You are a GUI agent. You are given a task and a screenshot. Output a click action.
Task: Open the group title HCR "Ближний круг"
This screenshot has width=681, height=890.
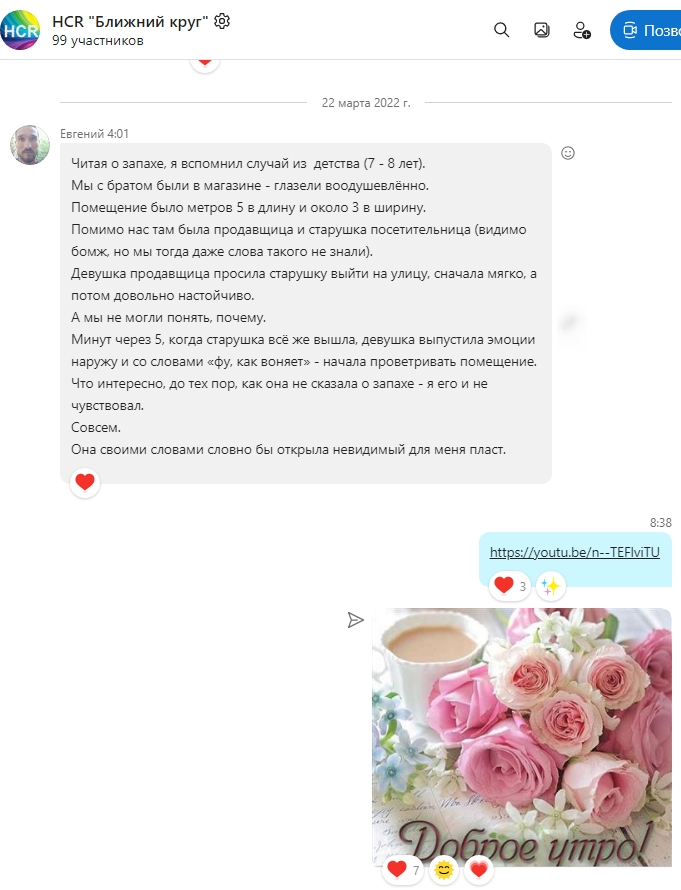point(130,22)
